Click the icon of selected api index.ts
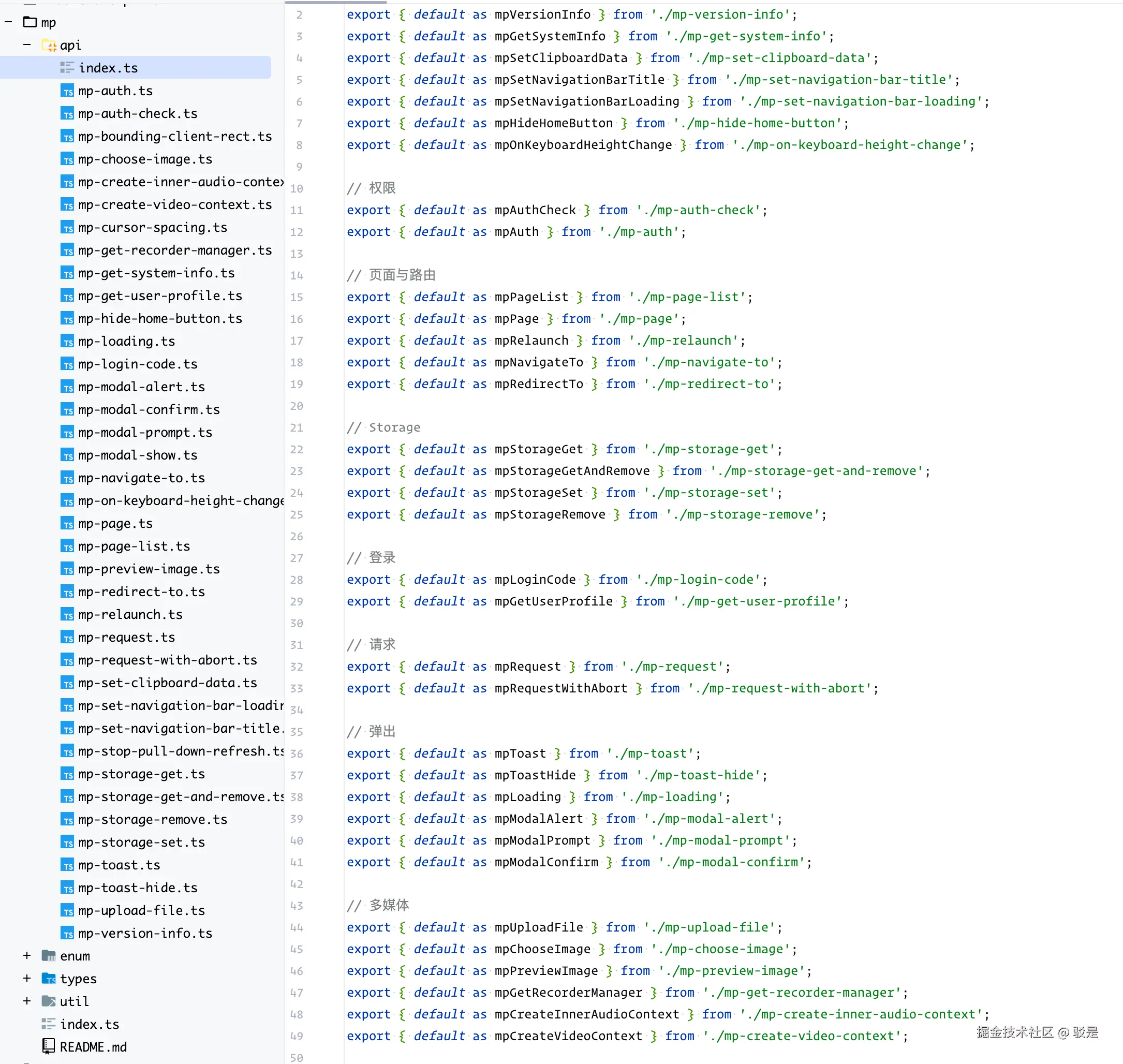This screenshot has height=1064, width=1123. (x=67, y=68)
